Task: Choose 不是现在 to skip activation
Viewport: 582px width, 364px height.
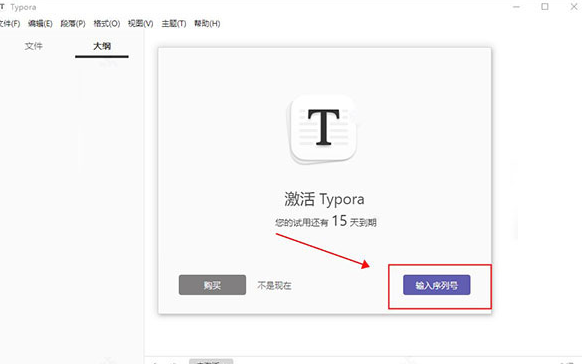Action: [274, 285]
